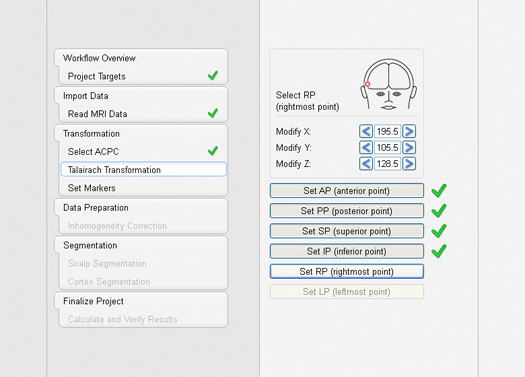Image resolution: width=525 pixels, height=377 pixels.
Task: Increase Modify X value with right arrow
Action: (409, 131)
